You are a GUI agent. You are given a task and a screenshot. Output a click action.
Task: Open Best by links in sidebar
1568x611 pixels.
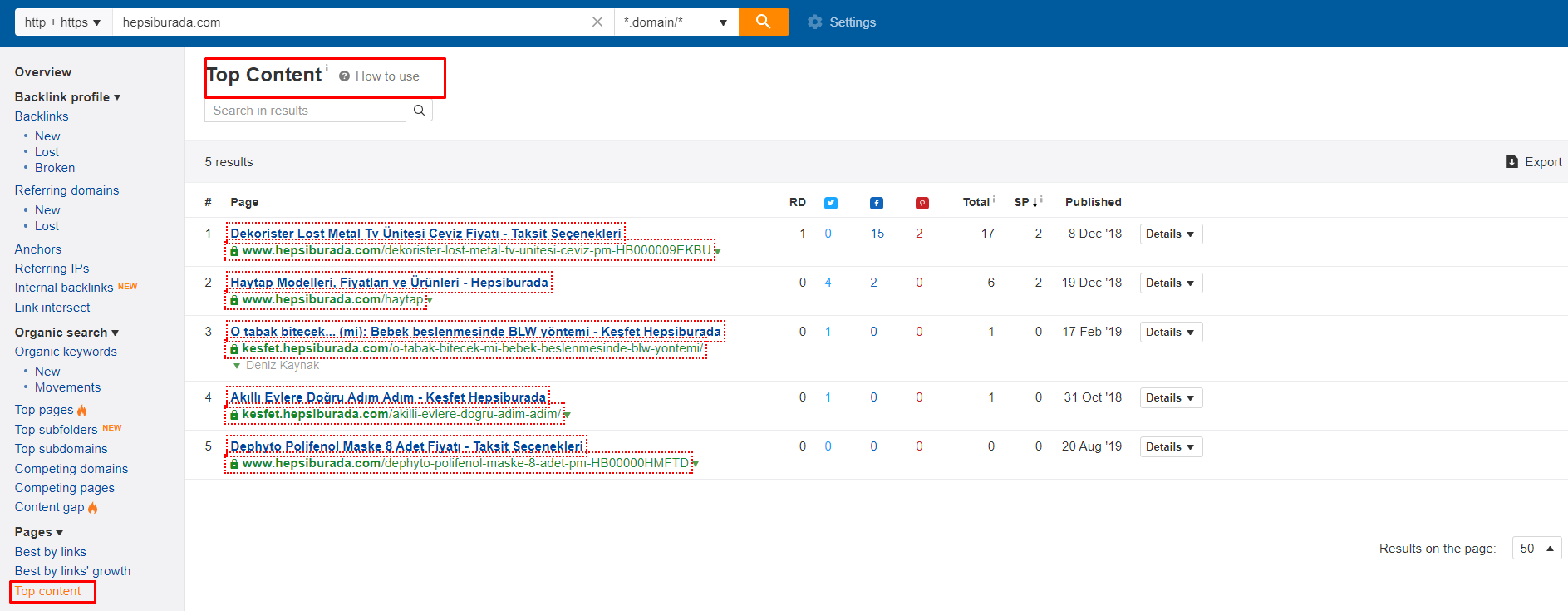pos(51,552)
